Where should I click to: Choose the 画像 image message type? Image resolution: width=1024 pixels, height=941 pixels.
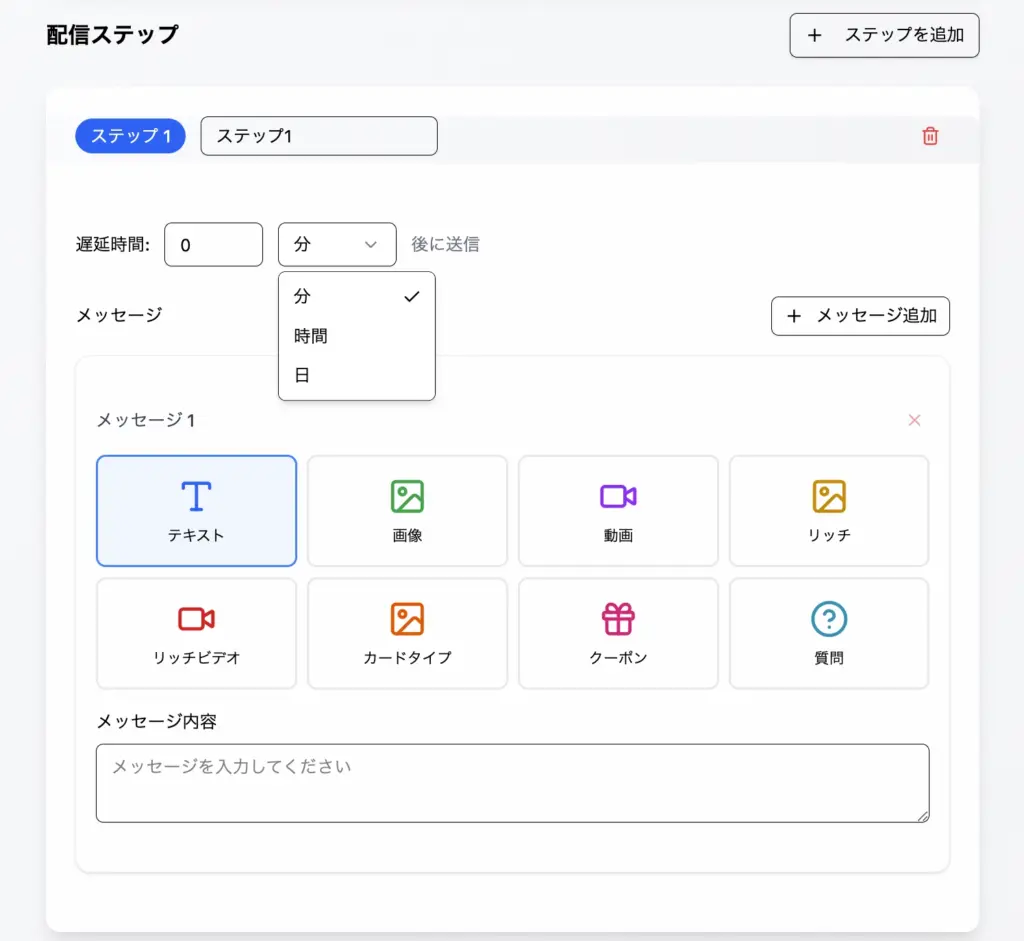coord(407,497)
